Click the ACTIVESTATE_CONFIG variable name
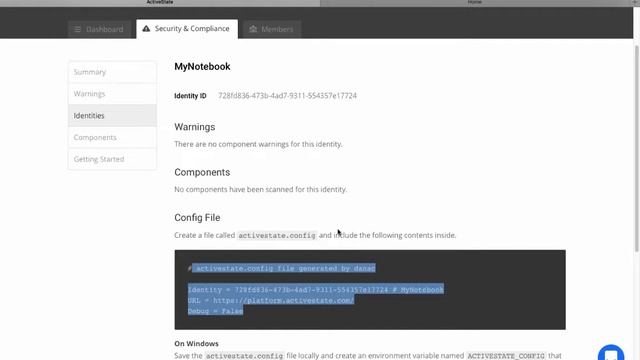Screen dimensions: 640x360 506,356
